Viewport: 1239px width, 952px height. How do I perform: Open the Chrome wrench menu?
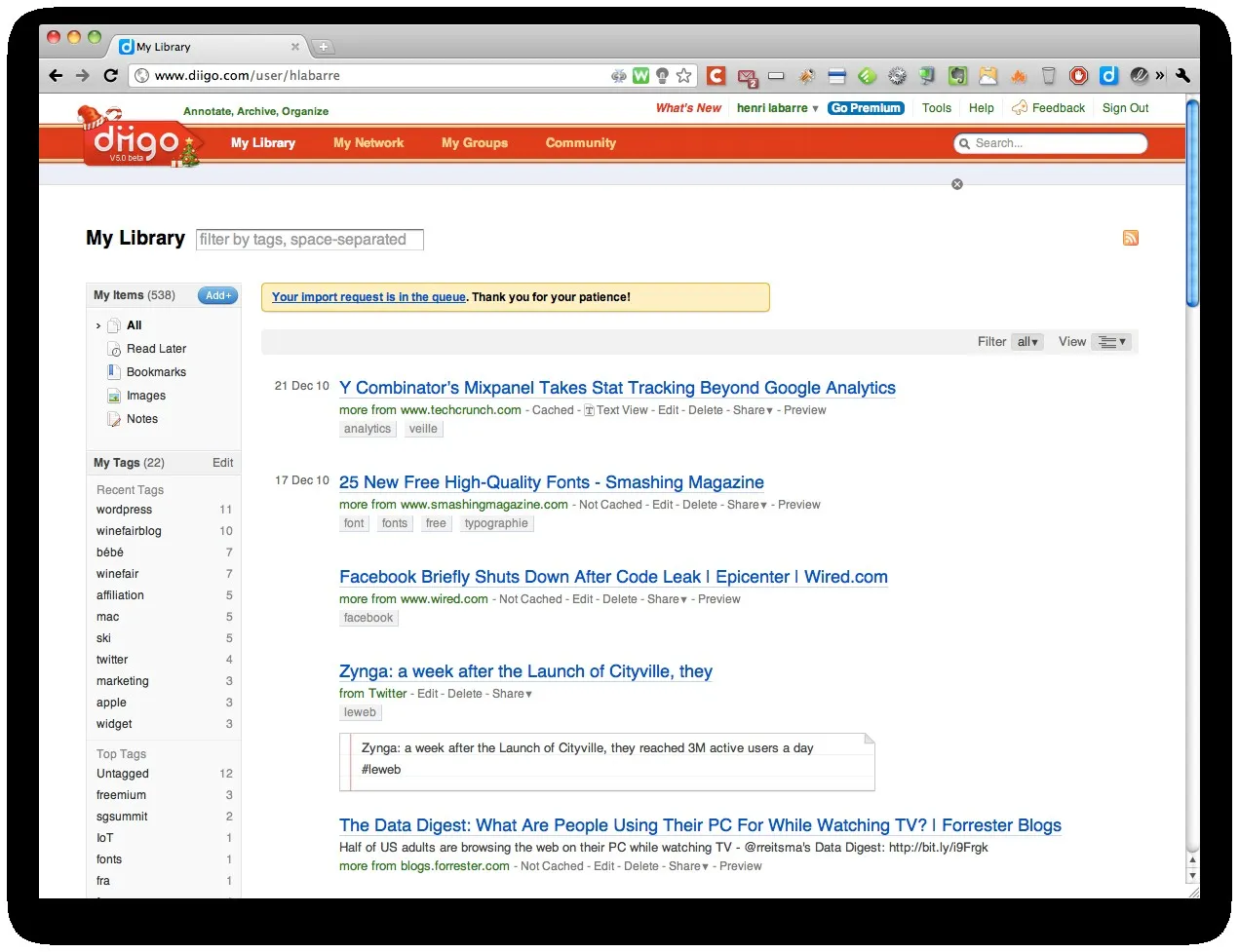tap(1183, 75)
